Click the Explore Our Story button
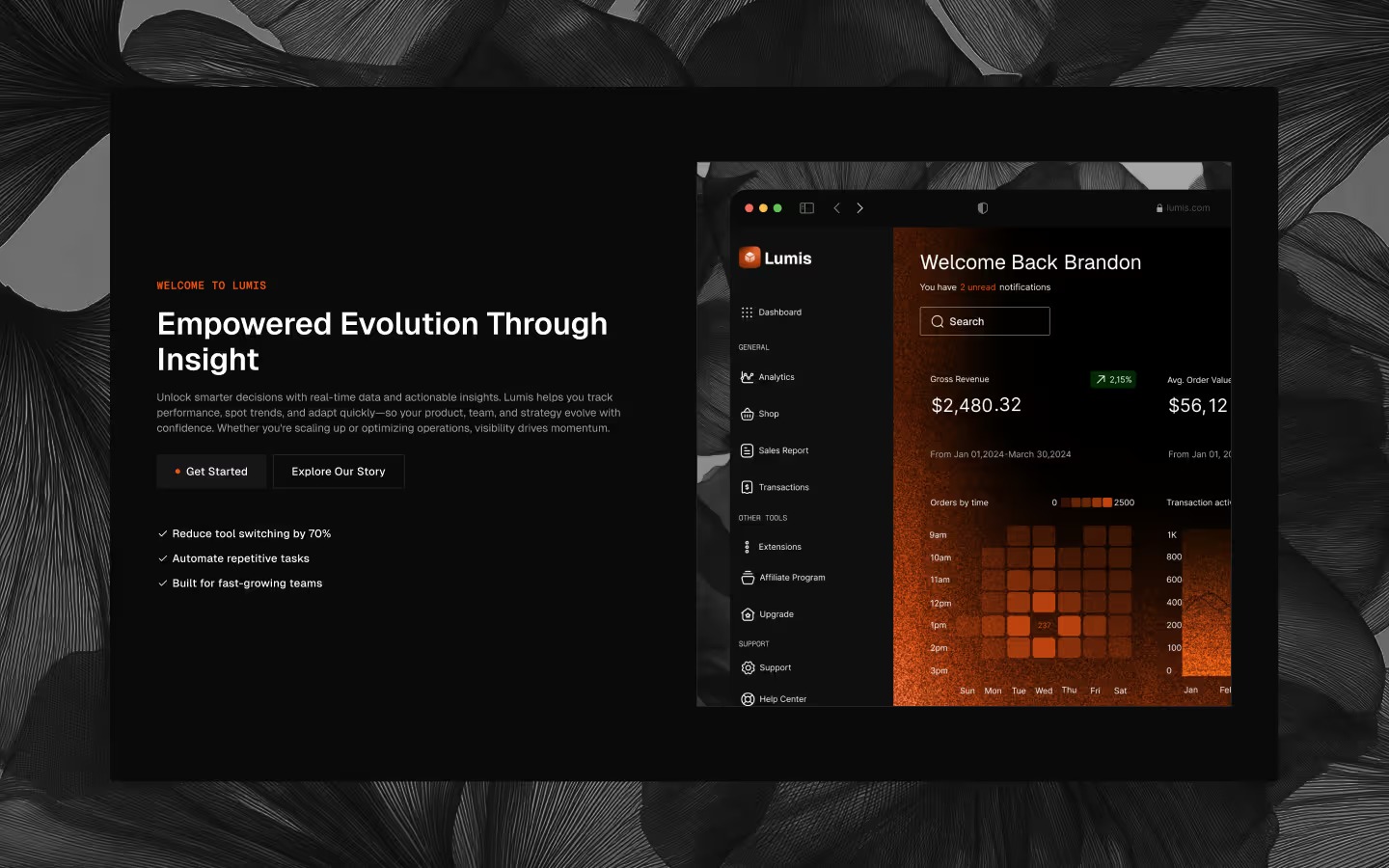The width and height of the screenshot is (1389, 868). click(339, 472)
